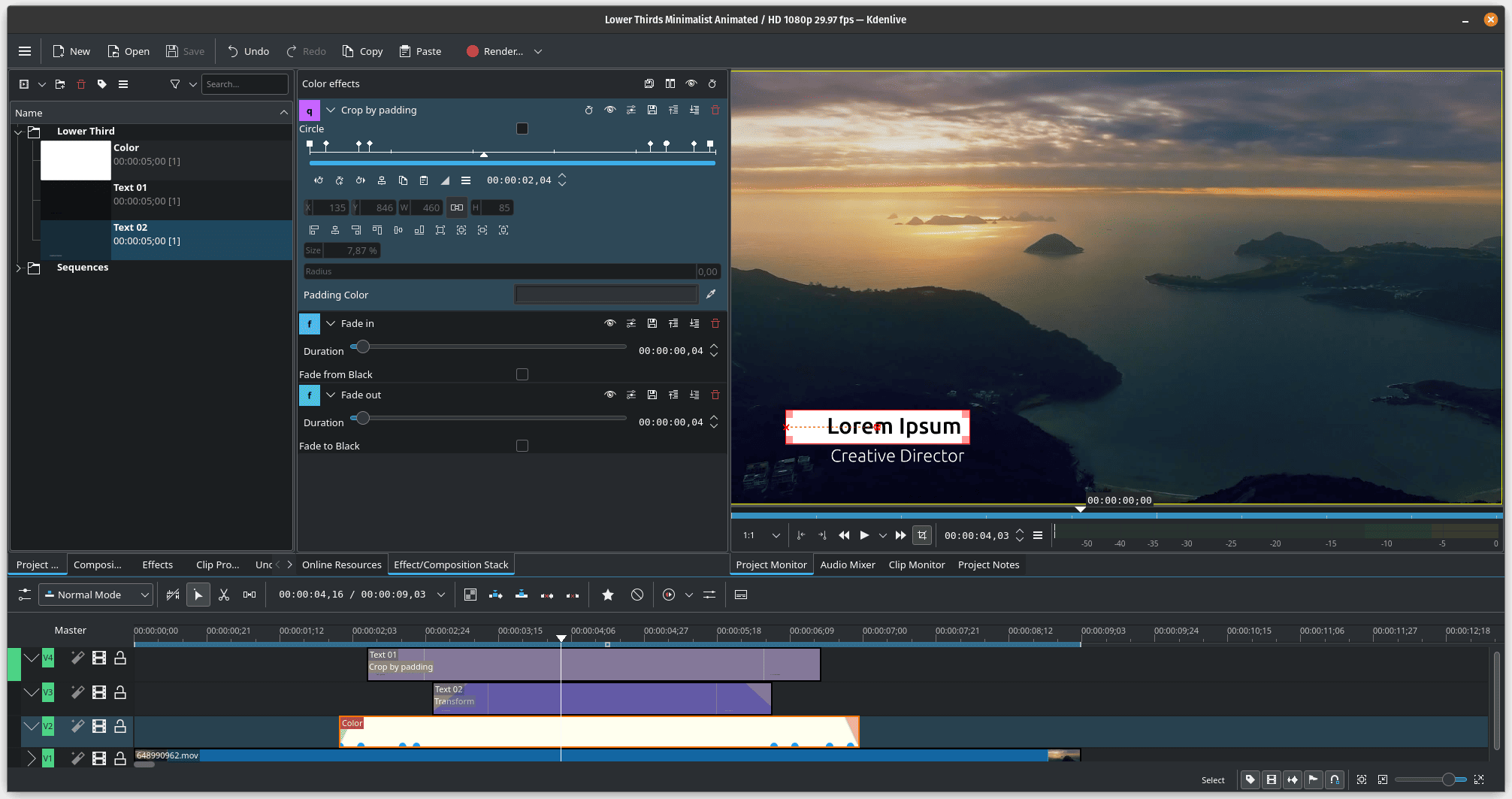
Task: Open the Normal Mode dropdown
Action: 96,595
